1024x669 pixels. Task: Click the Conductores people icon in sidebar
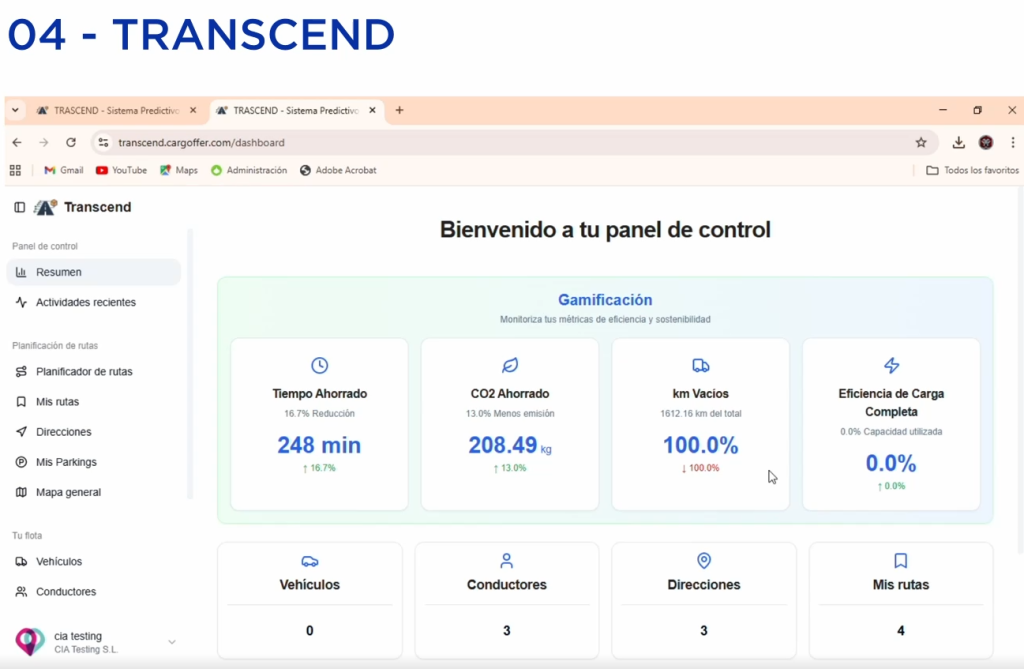click(21, 592)
